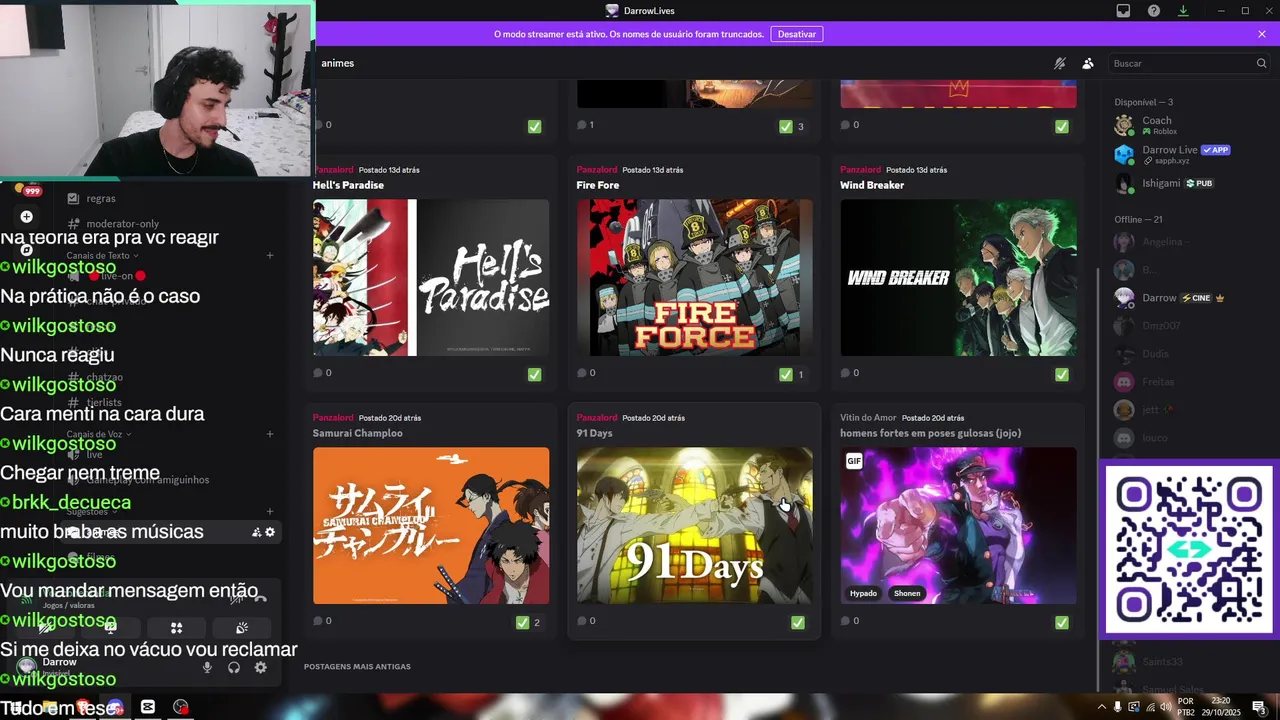
Task: Click the 91 Days post title
Action: coord(595,433)
